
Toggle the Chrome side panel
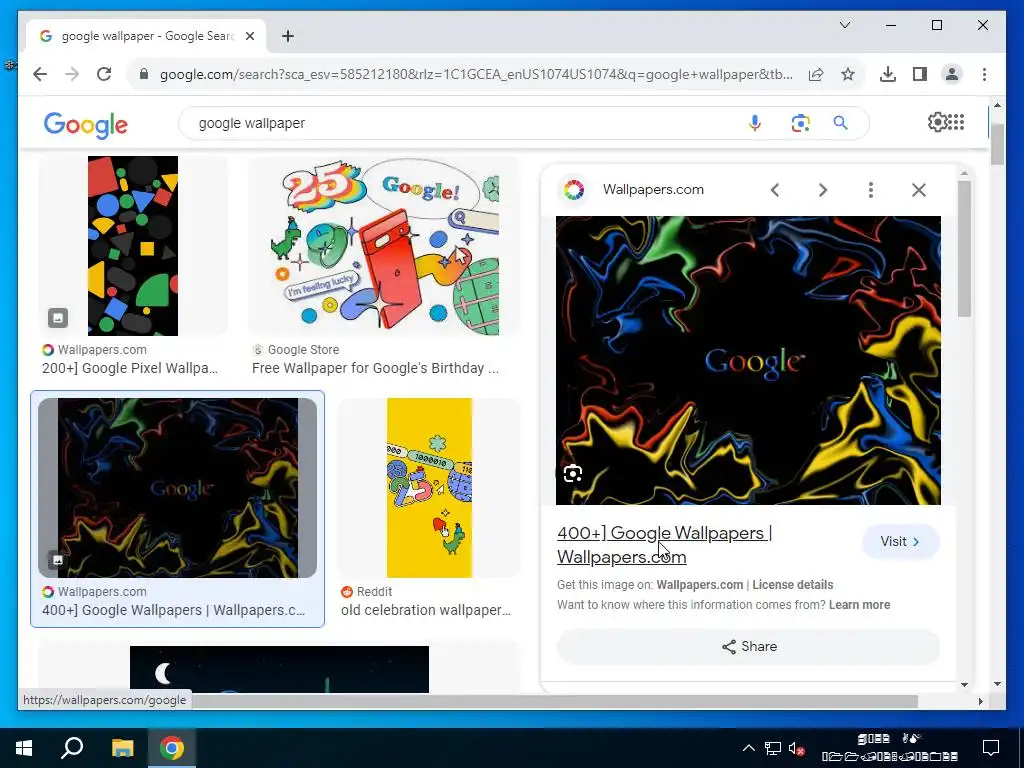920,74
